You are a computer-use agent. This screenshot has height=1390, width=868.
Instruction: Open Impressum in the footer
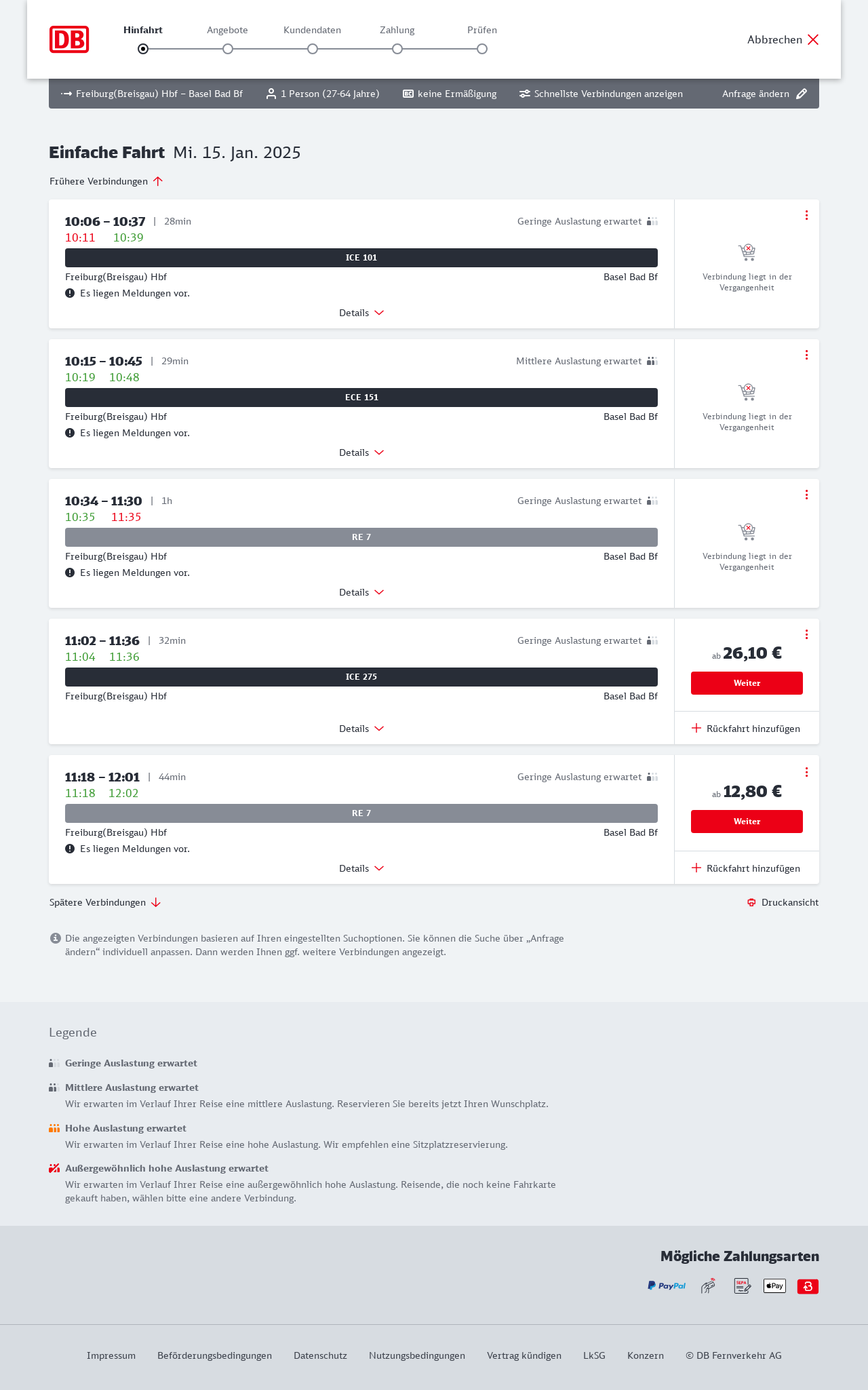pos(111,1355)
